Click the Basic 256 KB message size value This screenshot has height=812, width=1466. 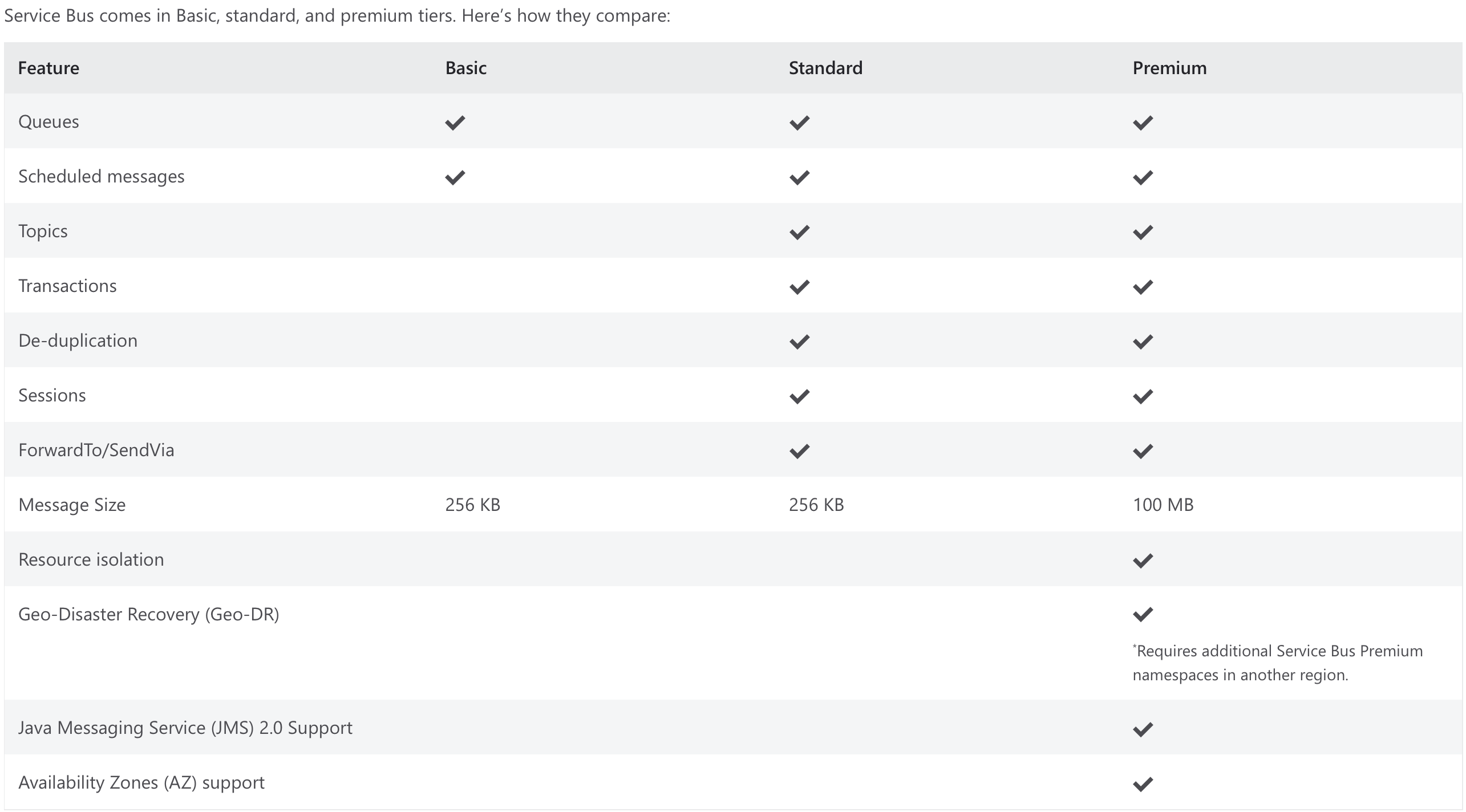(x=472, y=505)
